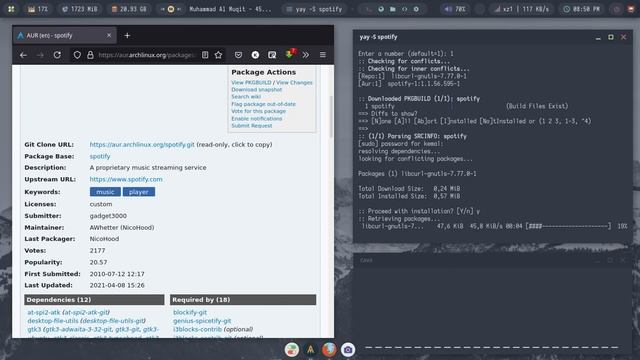Open the app launcher in top panel
Viewport: 640px width, 360px height.
tap(11, 9)
